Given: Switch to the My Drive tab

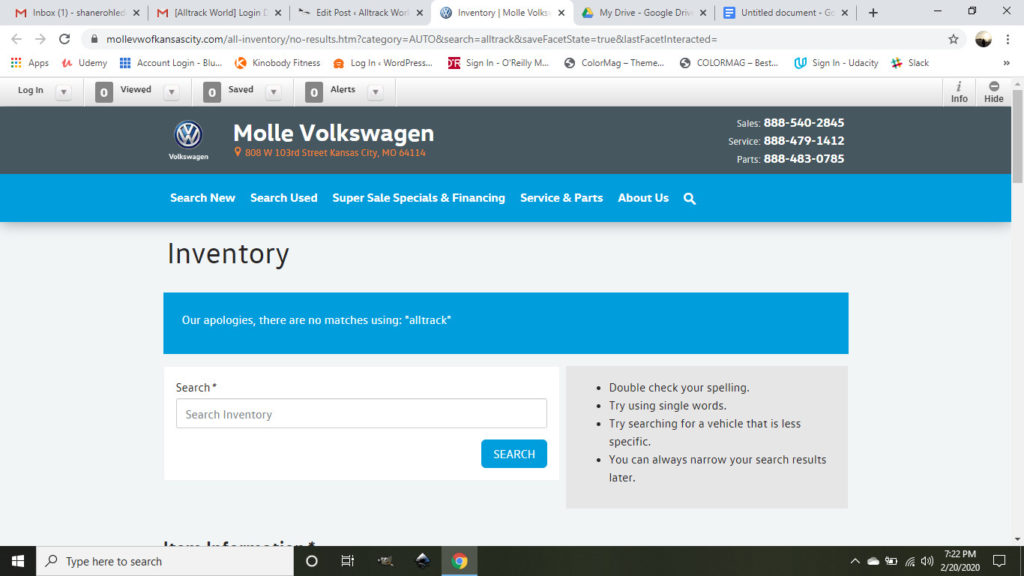Looking at the screenshot, I should (645, 12).
